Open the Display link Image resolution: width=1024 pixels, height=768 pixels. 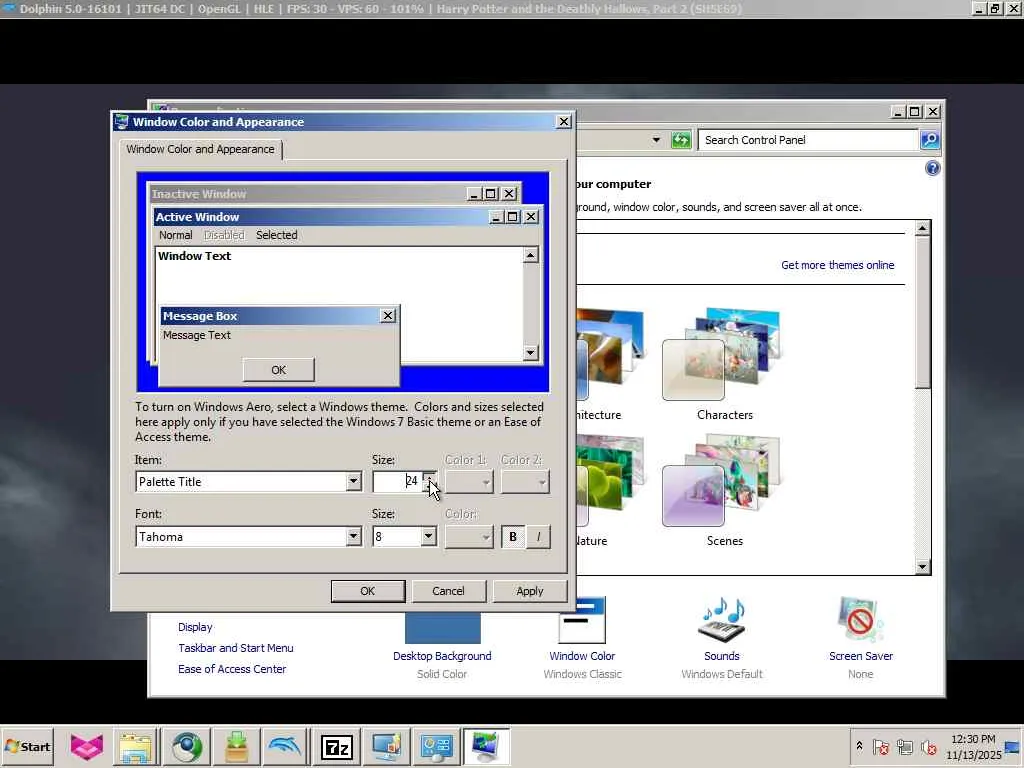pyautogui.click(x=195, y=627)
